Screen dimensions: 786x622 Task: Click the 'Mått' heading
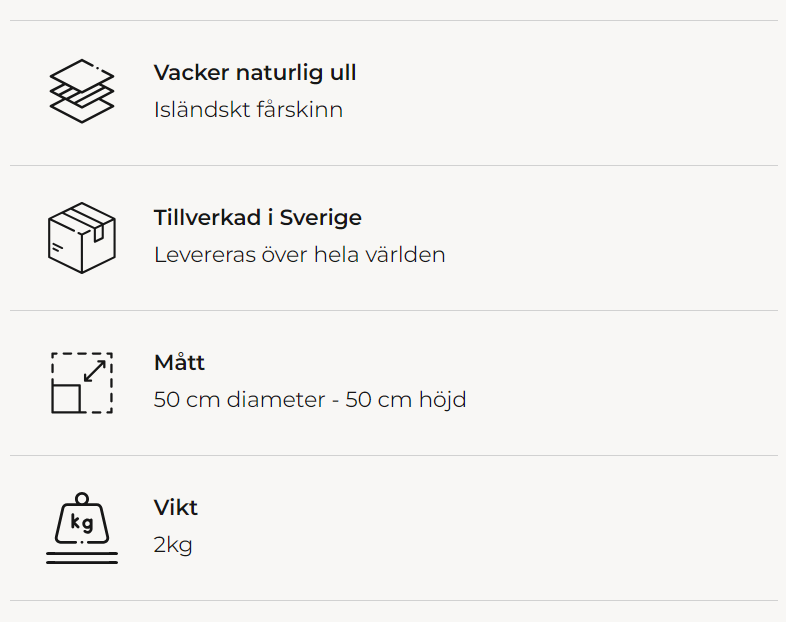pos(179,363)
